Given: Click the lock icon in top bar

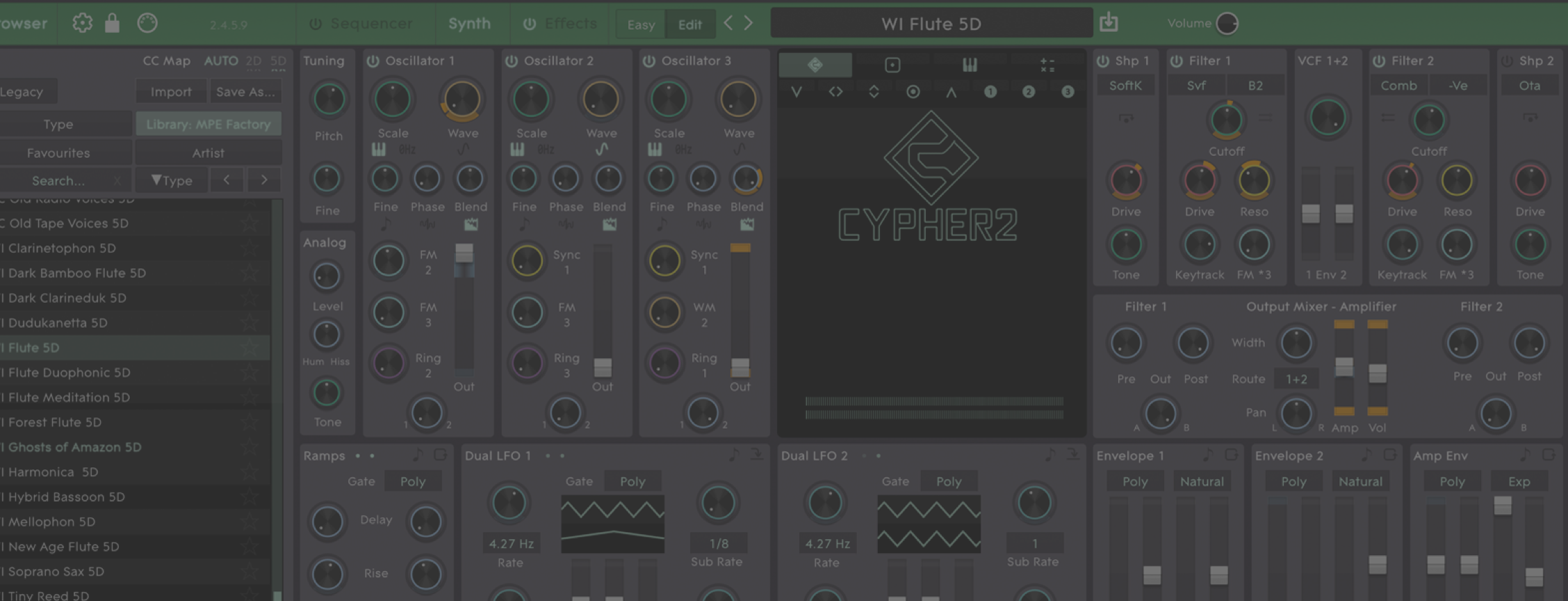Looking at the screenshot, I should (x=112, y=23).
